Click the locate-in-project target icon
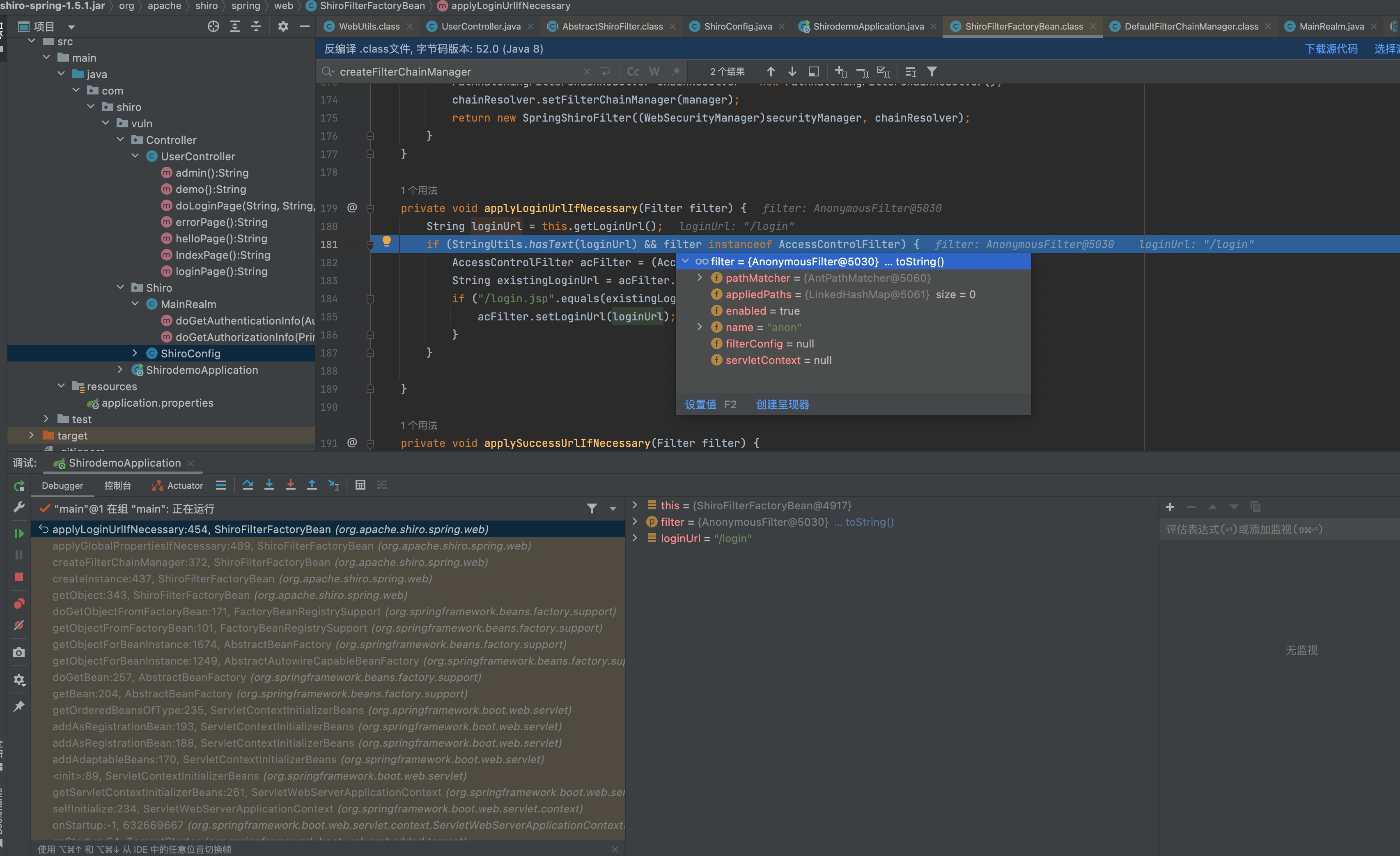Screen dimensions: 1400x856 point(213,26)
